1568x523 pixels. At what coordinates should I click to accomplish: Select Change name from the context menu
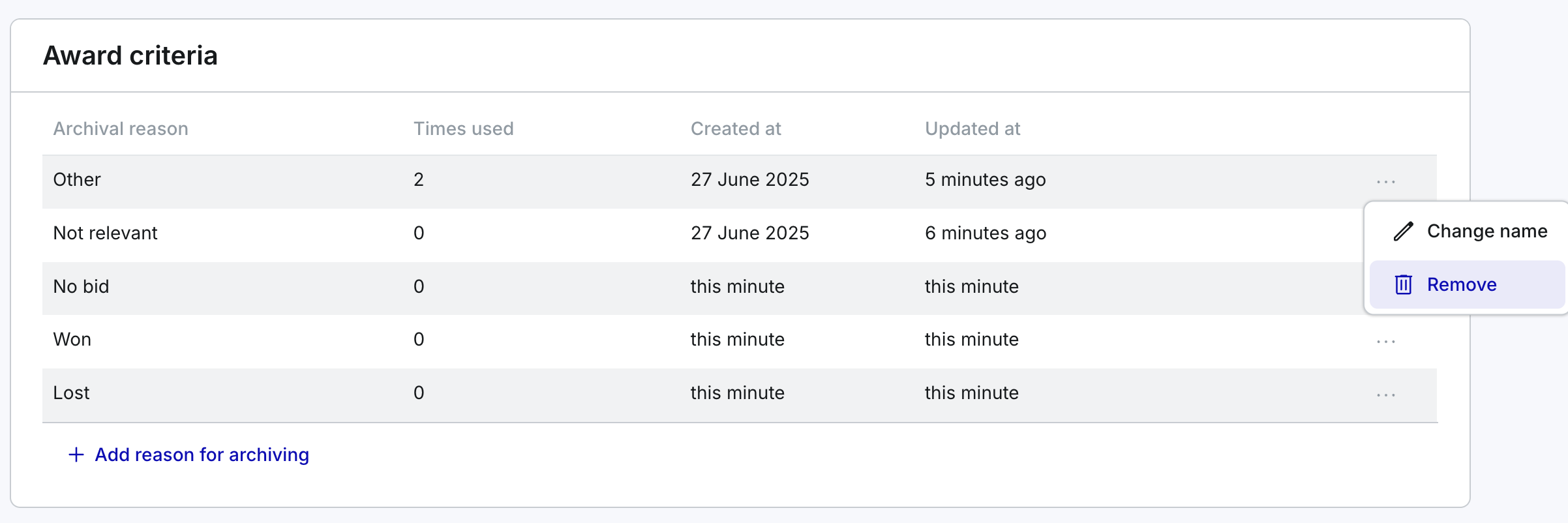pyautogui.click(x=1467, y=232)
